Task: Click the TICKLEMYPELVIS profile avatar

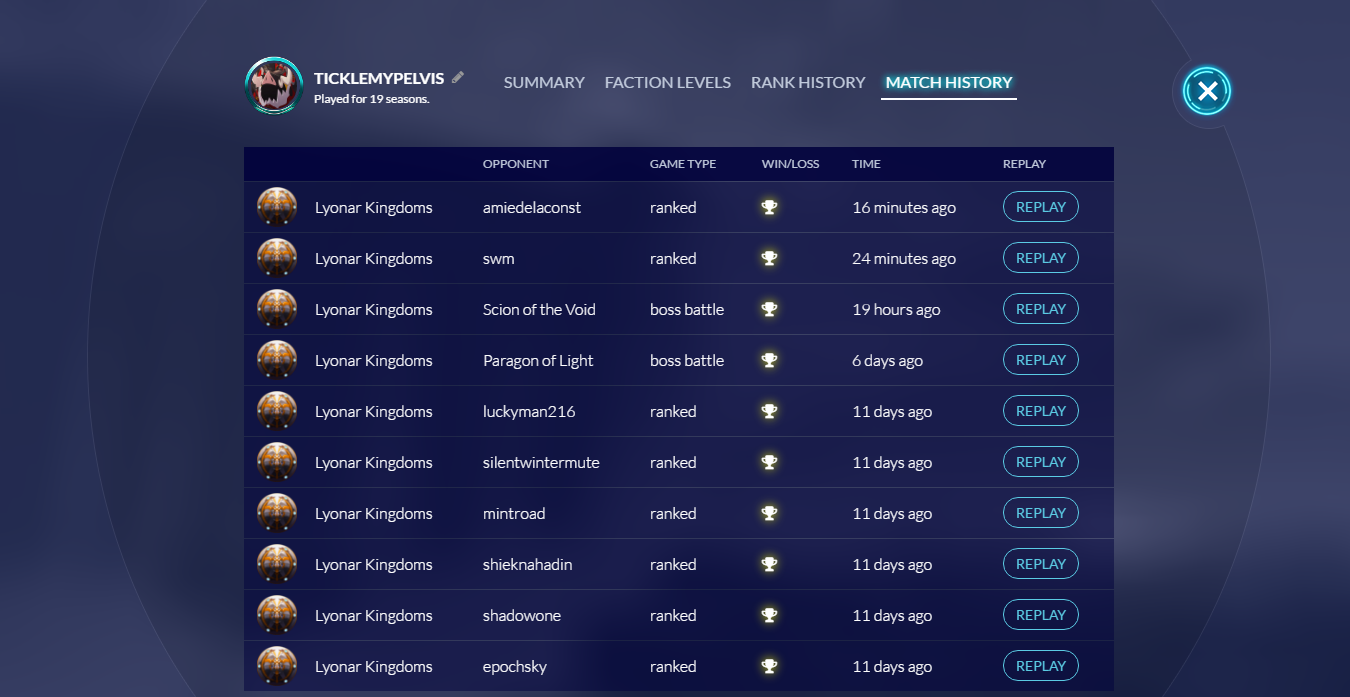Action: point(274,86)
